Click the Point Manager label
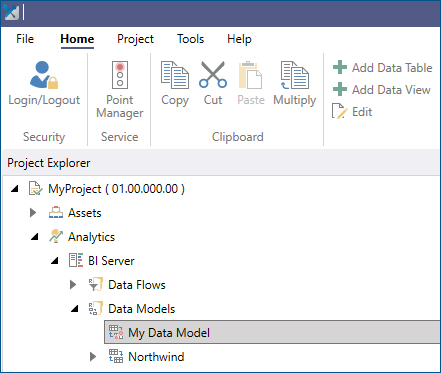This screenshot has height=373, width=441. 120,106
